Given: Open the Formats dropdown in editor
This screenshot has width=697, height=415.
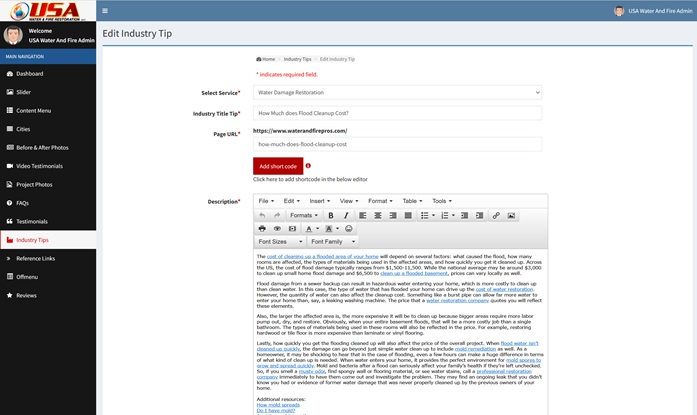Looking at the screenshot, I should coord(303,215).
